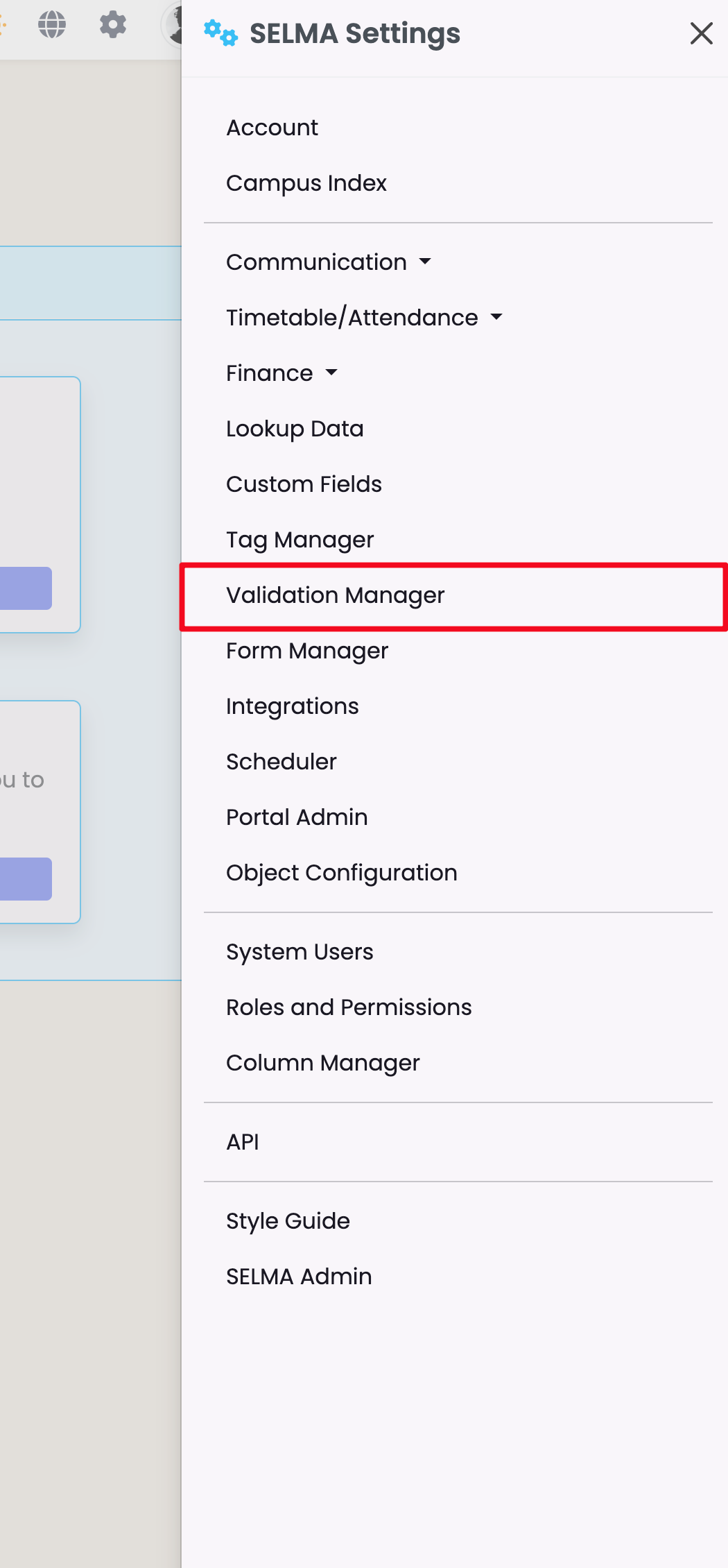Expand the Communication dropdown
Screen dimensions: 728x1568
(x=329, y=262)
